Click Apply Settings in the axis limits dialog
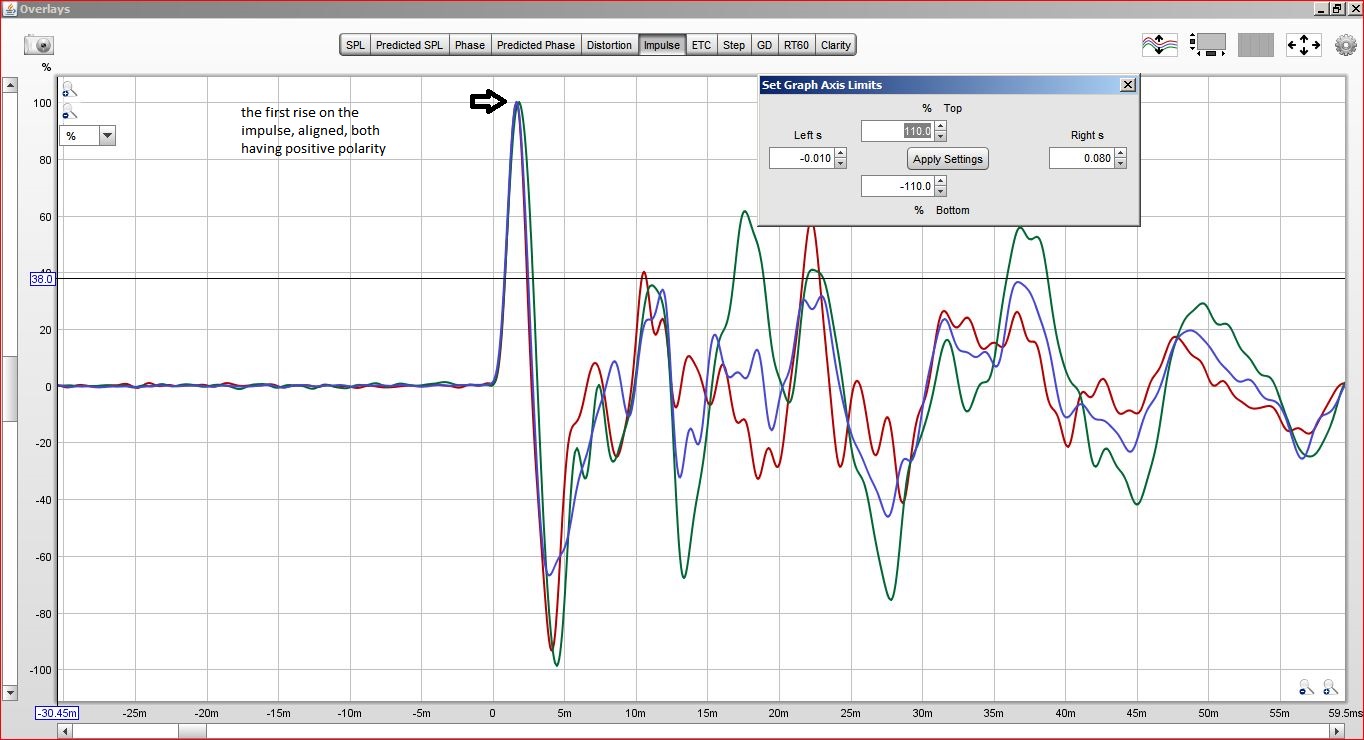The width and height of the screenshot is (1364, 740). point(948,159)
